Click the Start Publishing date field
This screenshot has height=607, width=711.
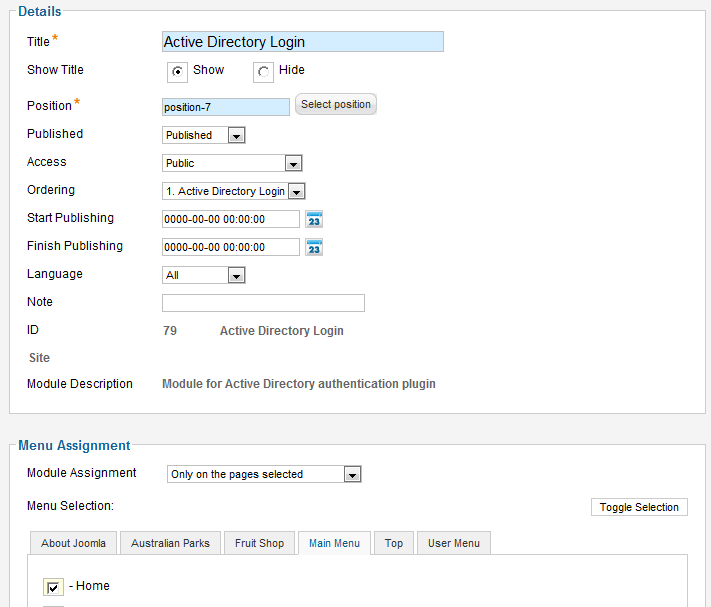(231, 219)
